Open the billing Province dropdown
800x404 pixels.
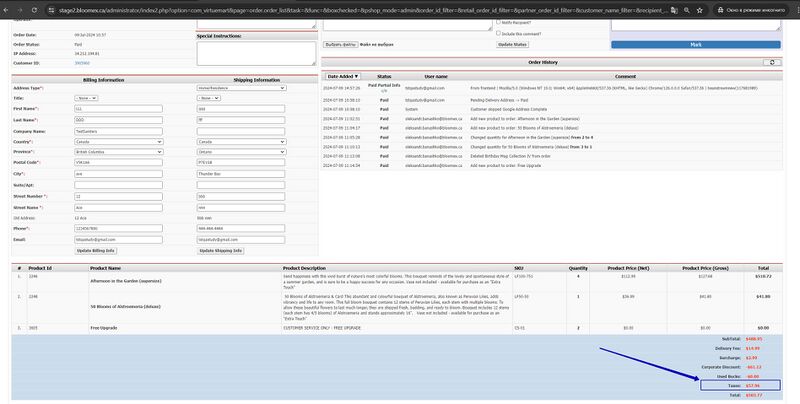pos(119,152)
